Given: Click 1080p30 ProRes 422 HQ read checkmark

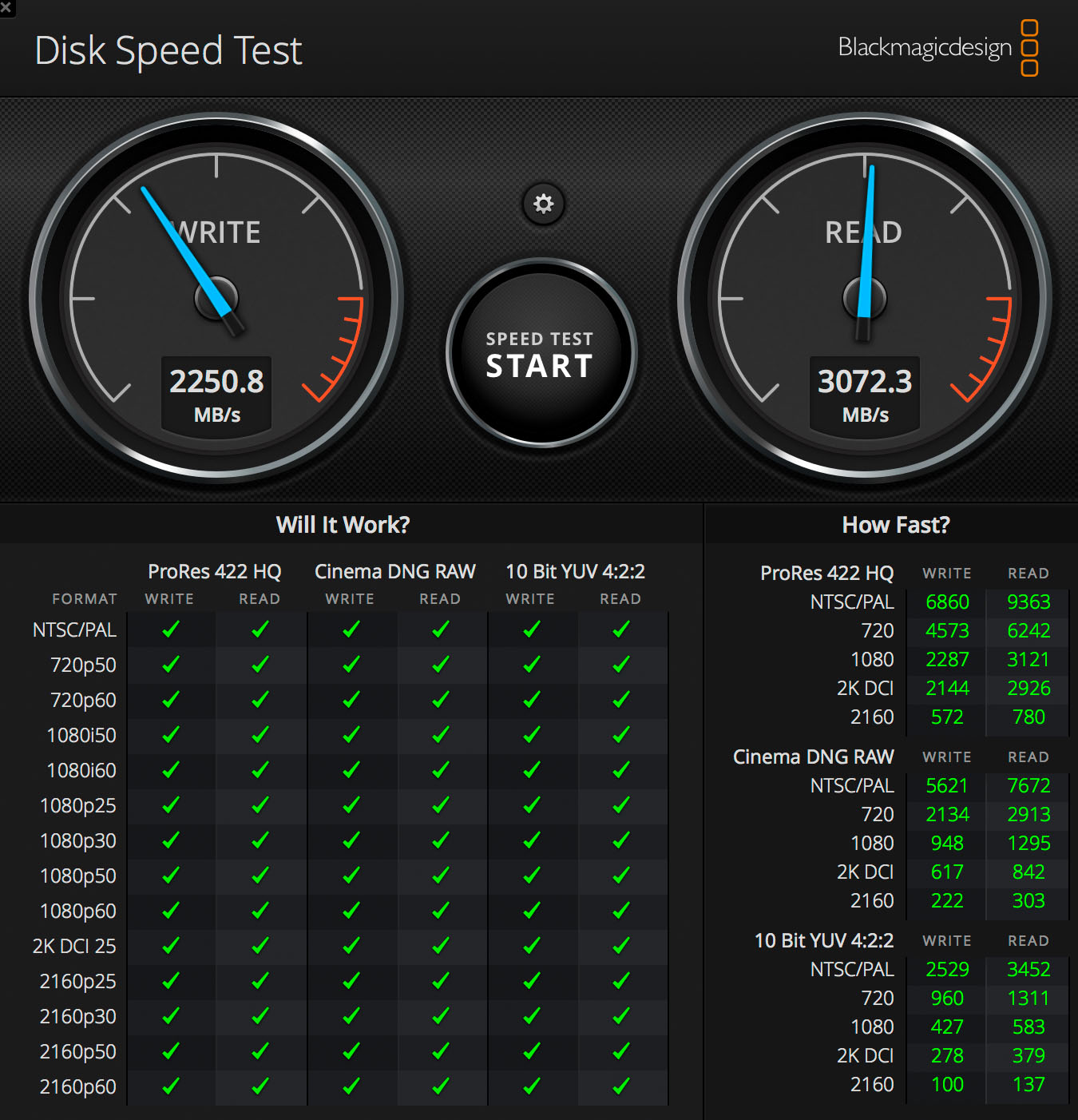Looking at the screenshot, I should point(260,840).
